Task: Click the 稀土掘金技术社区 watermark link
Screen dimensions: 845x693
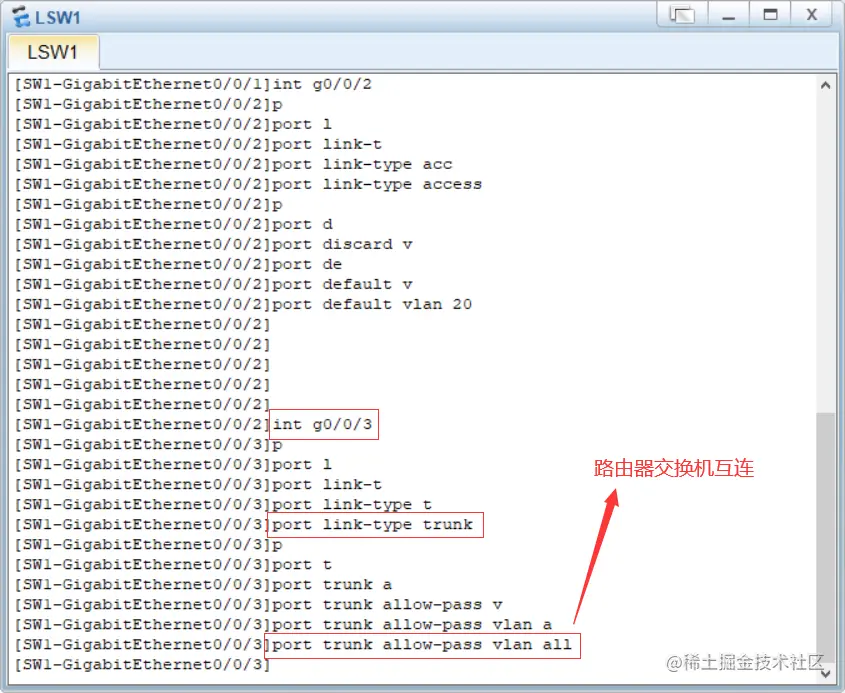Action: [746, 661]
